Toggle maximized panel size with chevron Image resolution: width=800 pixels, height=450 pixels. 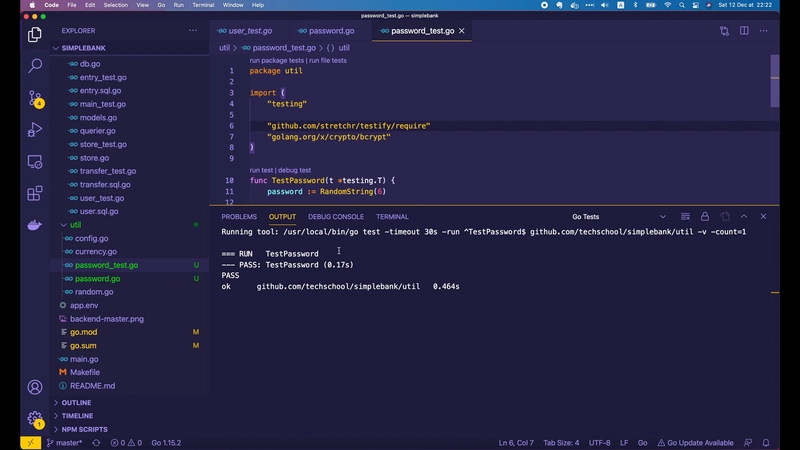tap(744, 216)
